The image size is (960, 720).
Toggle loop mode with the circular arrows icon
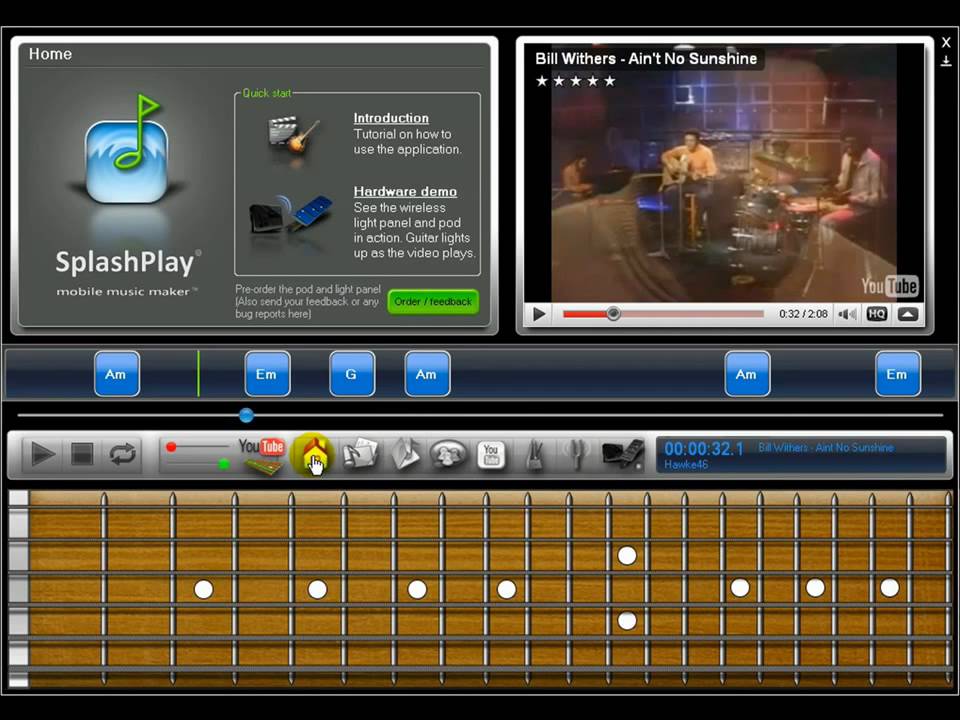[122, 454]
